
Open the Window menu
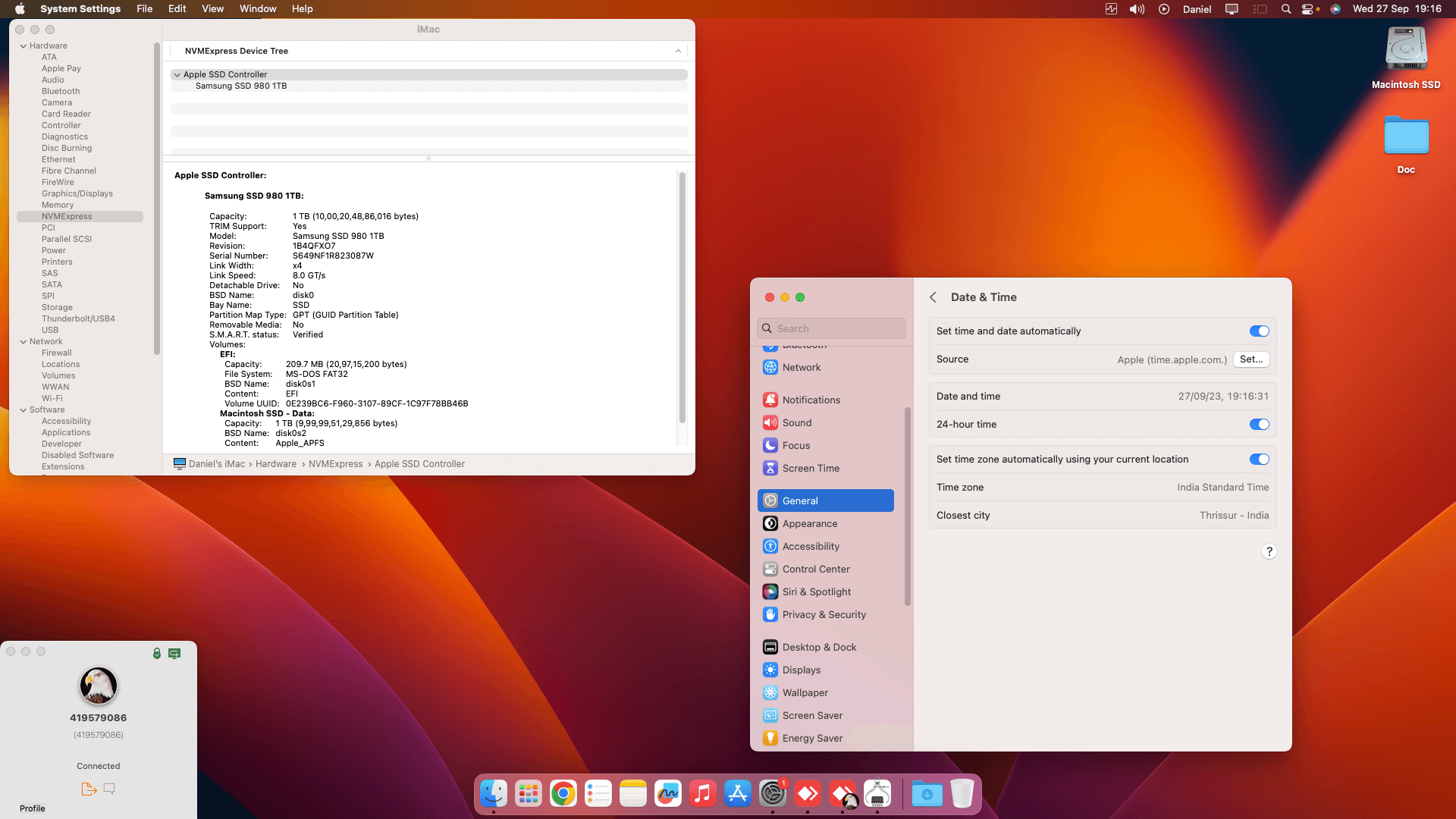click(258, 9)
